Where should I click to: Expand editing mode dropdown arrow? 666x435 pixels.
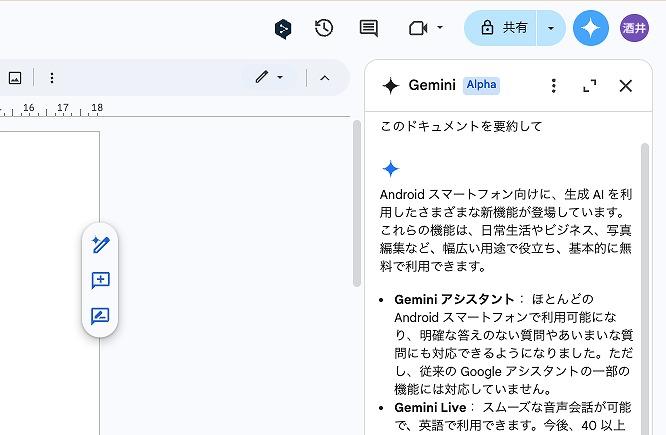(x=280, y=77)
